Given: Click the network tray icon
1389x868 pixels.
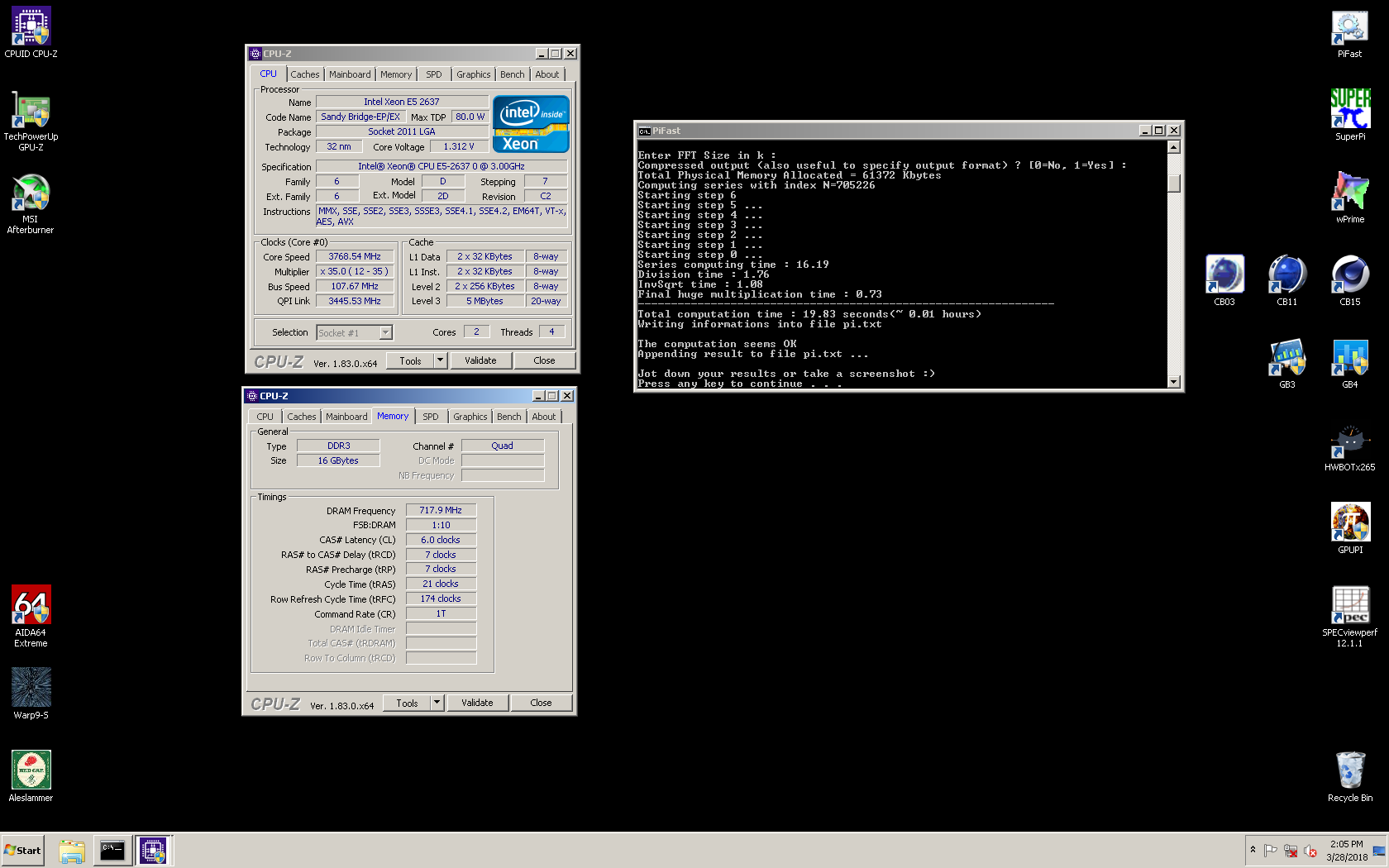Looking at the screenshot, I should click(x=1291, y=851).
